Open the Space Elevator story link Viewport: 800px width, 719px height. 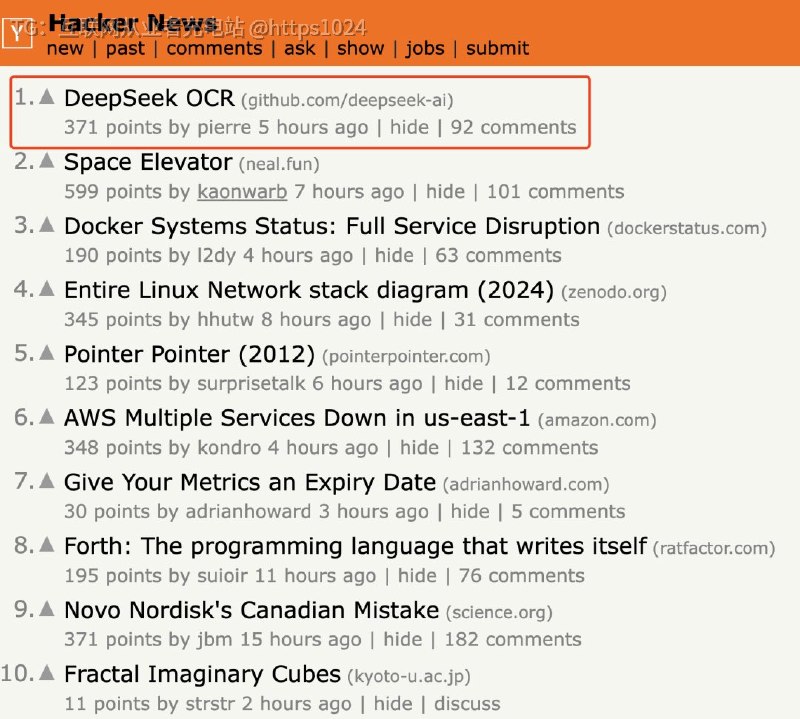click(148, 162)
